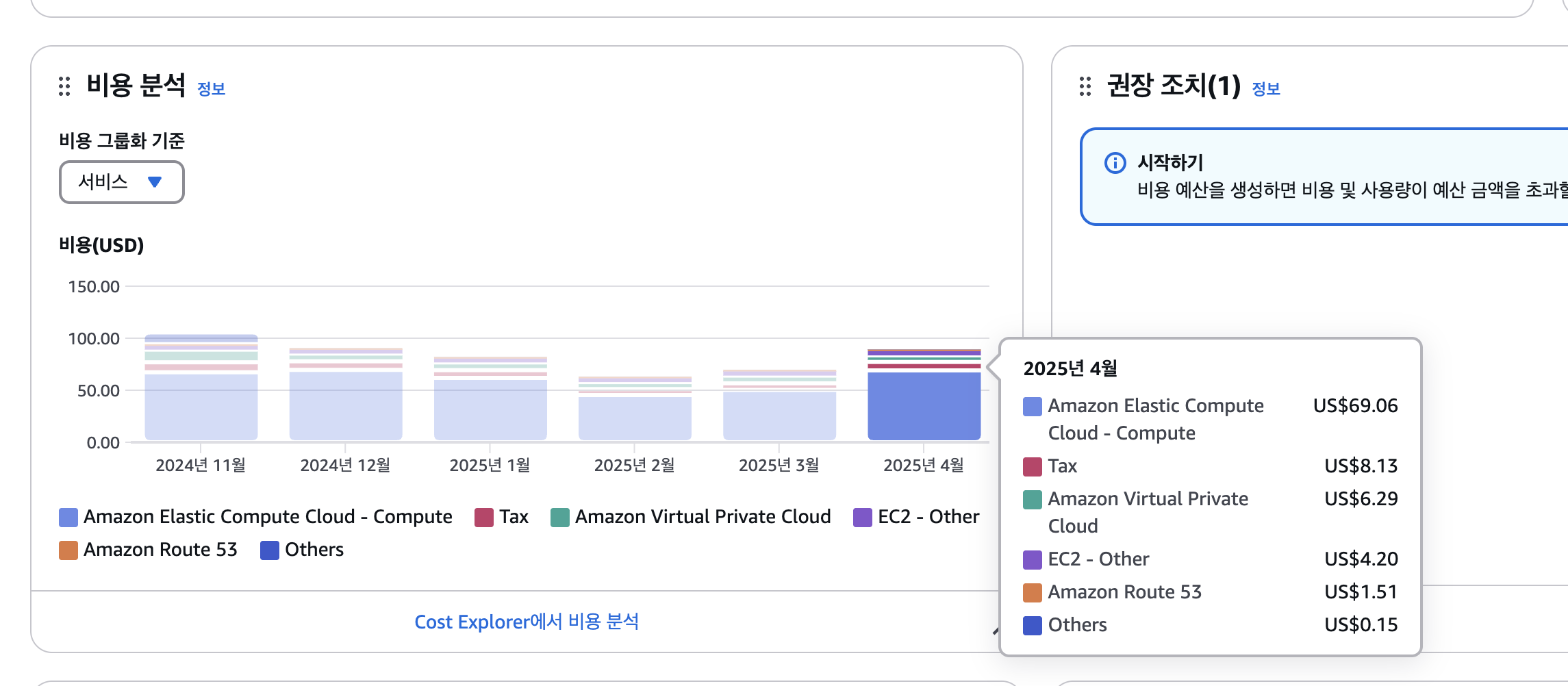Click the Others legend color swatch

(270, 550)
